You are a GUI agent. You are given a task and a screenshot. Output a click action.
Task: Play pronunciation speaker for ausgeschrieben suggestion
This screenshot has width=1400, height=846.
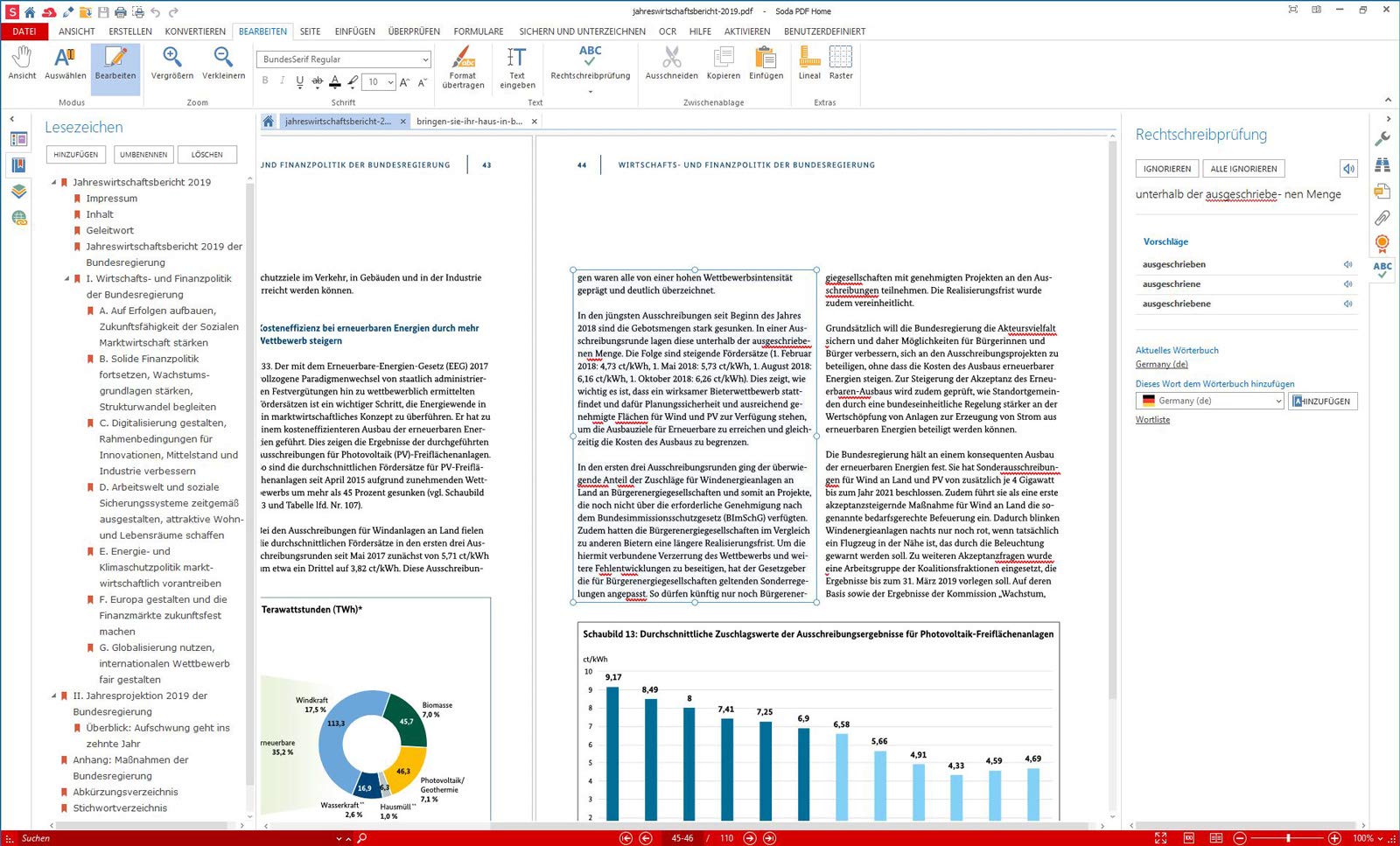tap(1348, 264)
